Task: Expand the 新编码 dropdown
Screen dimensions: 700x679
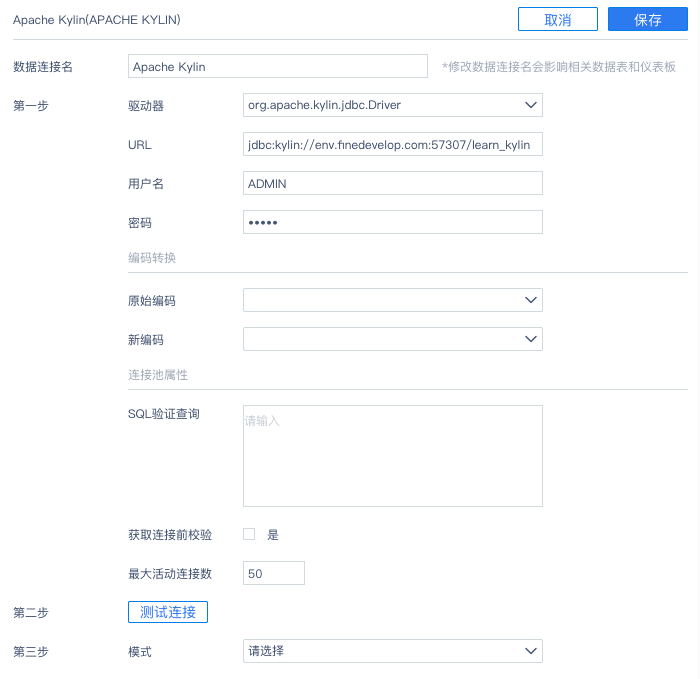Action: pos(393,339)
